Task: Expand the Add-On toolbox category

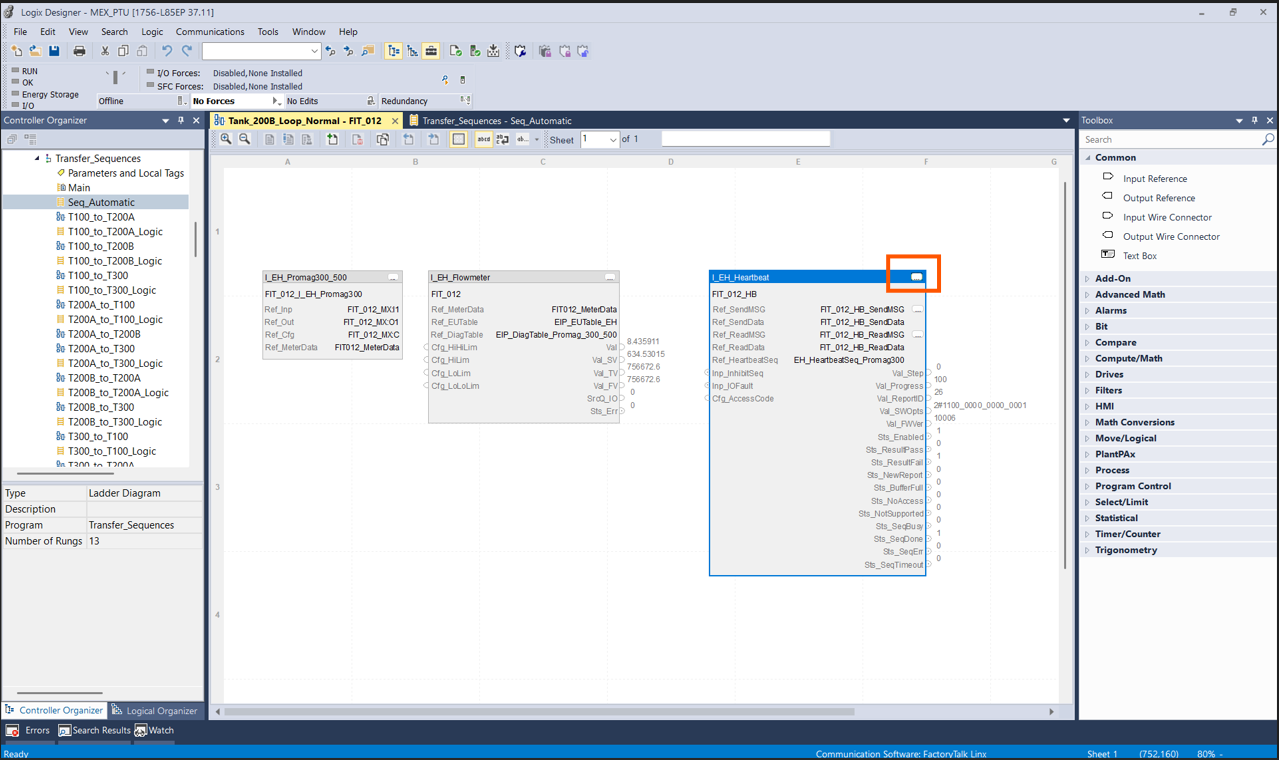Action: (x=1088, y=279)
